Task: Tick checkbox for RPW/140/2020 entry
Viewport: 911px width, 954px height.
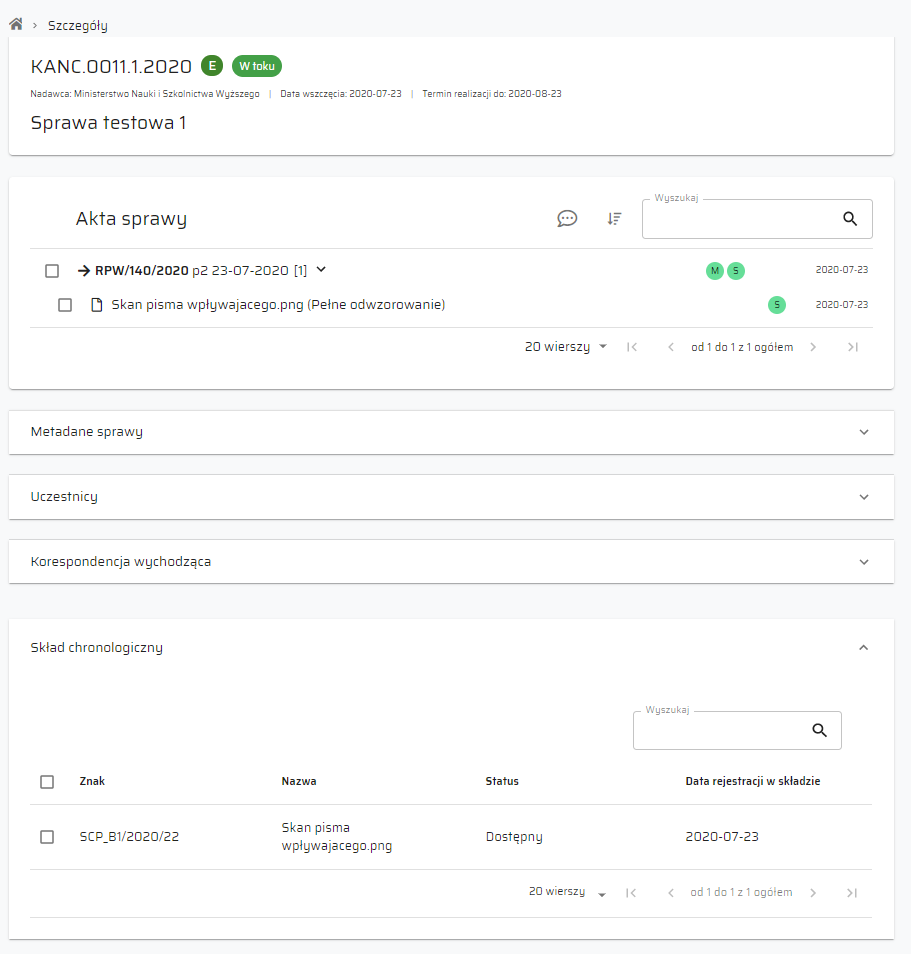Action: coord(52,271)
